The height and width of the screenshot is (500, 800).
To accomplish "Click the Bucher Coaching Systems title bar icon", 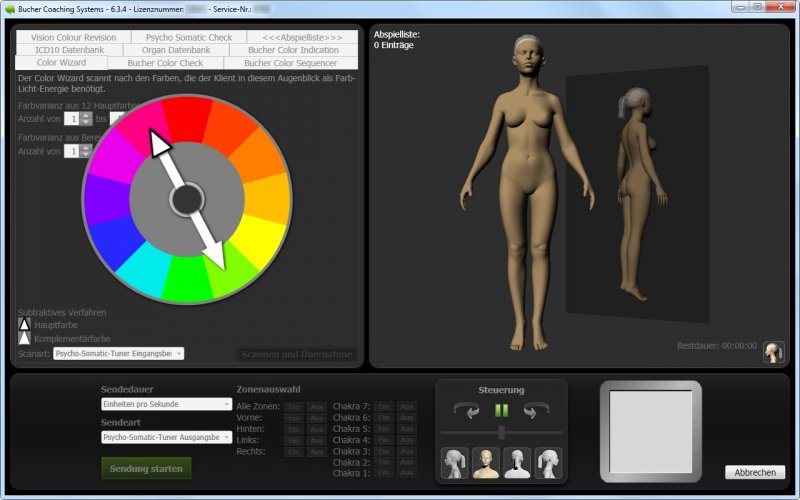I will [10, 9].
